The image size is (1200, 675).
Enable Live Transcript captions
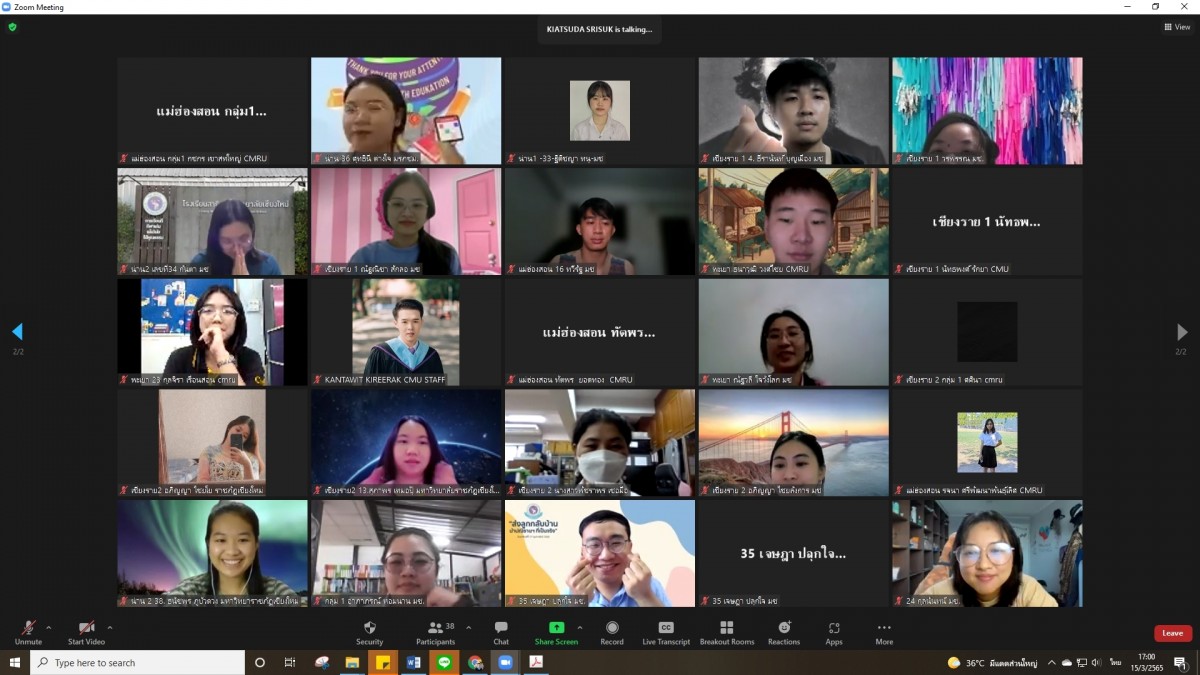[666, 632]
